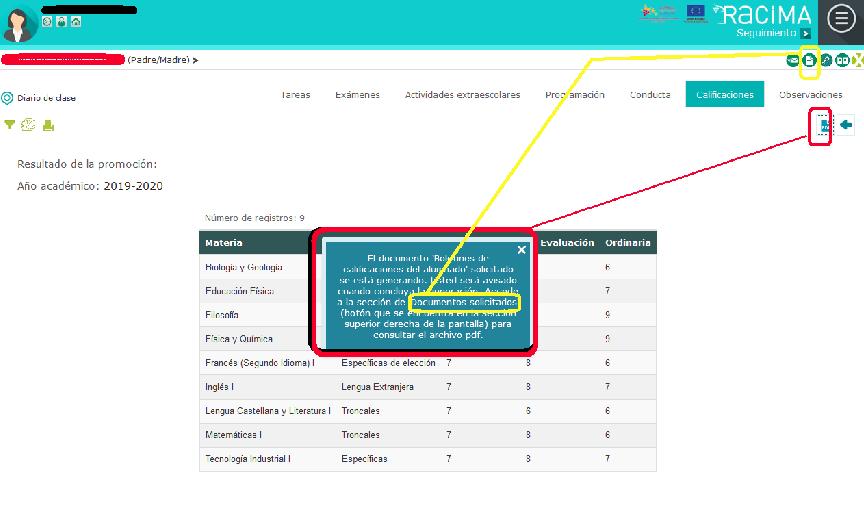Click the green filter funnel icon
864x529 pixels.
10,125
